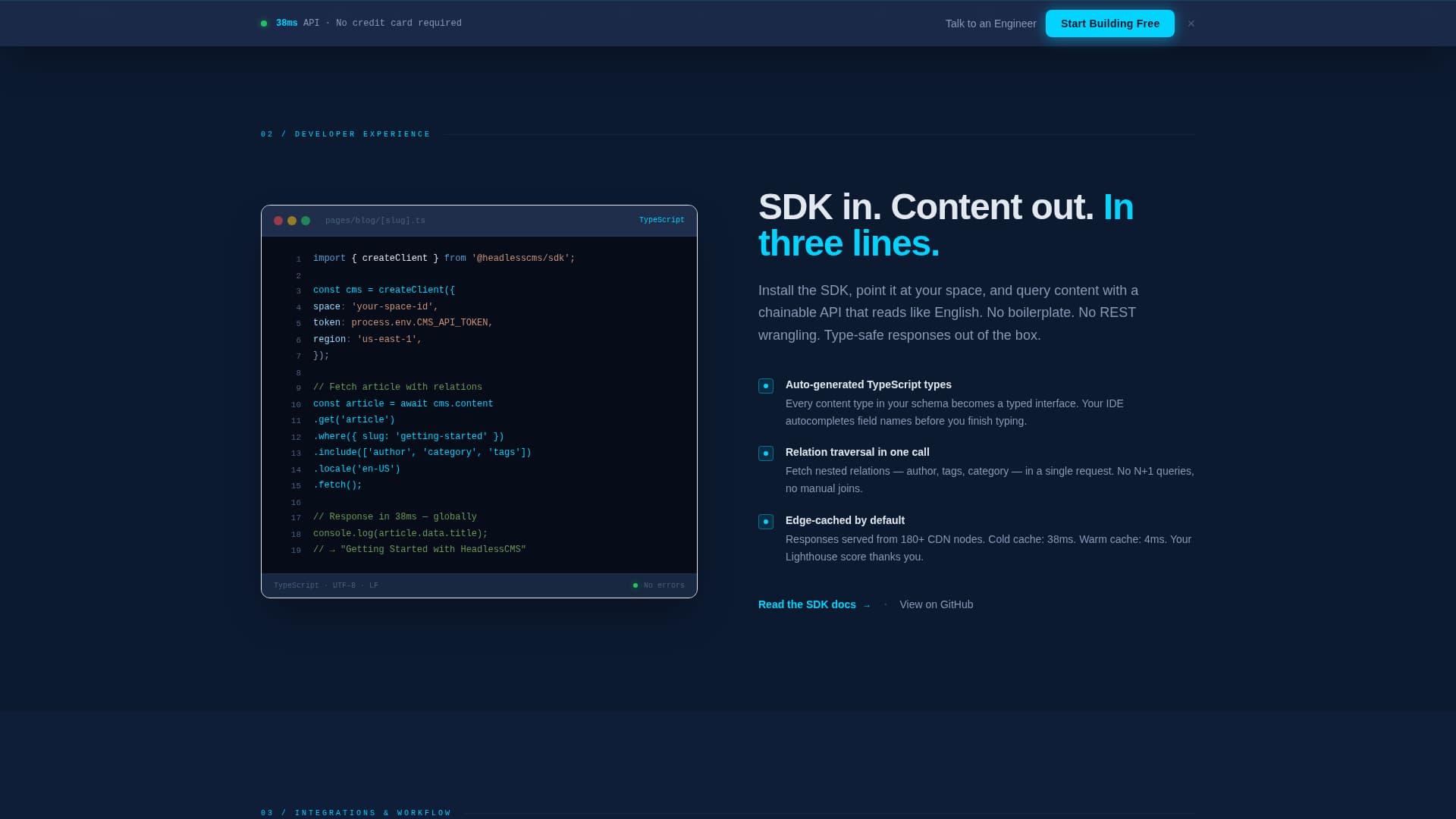Open the TypeScript language badge in editor header
This screenshot has width=1456, height=819.
661,220
